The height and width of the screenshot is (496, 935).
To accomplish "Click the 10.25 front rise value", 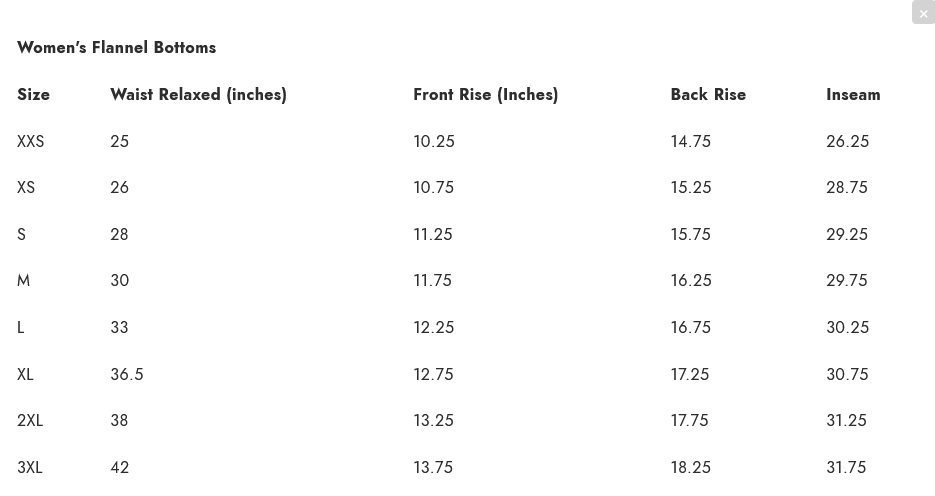I will 434,141.
